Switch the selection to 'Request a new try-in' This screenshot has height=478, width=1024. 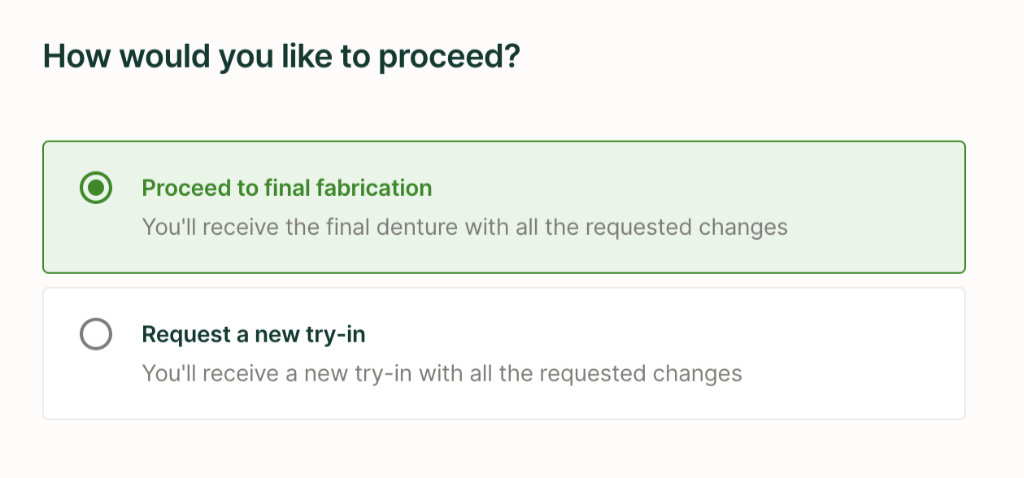(96, 334)
